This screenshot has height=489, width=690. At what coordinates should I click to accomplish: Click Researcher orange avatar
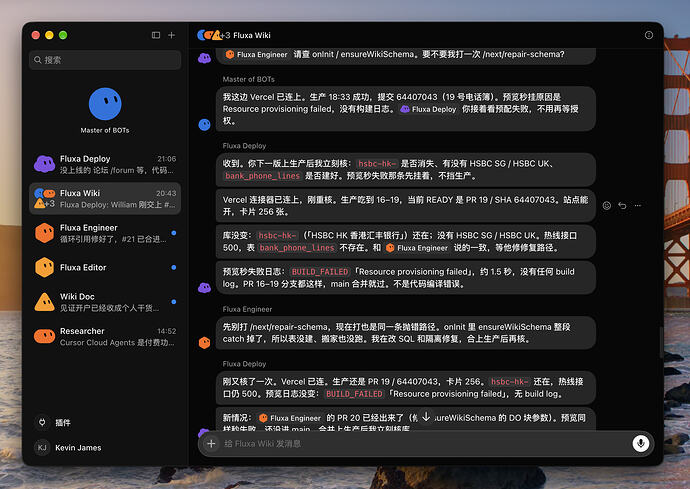44,336
